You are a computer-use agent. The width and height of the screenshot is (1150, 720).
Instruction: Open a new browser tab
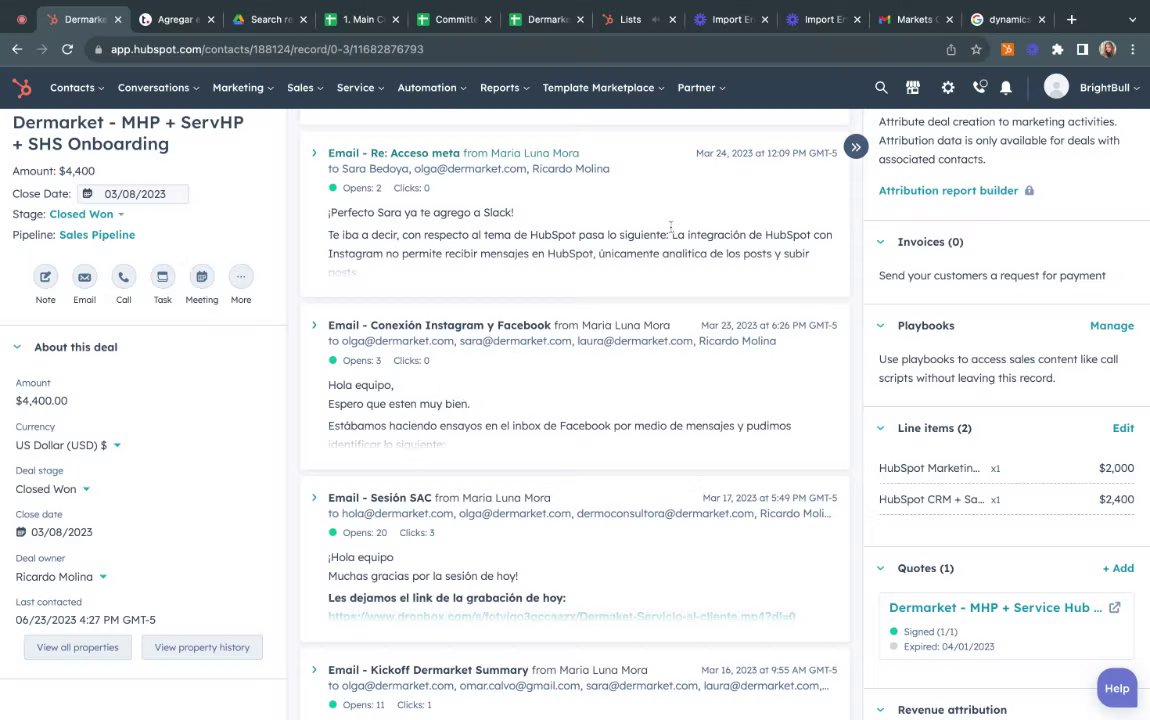point(1072,20)
